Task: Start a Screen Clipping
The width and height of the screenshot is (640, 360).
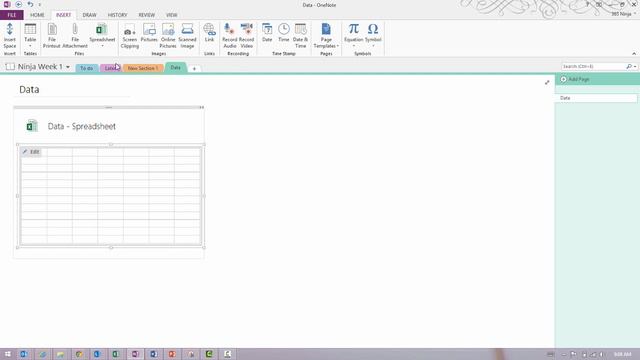Action: tap(130, 36)
